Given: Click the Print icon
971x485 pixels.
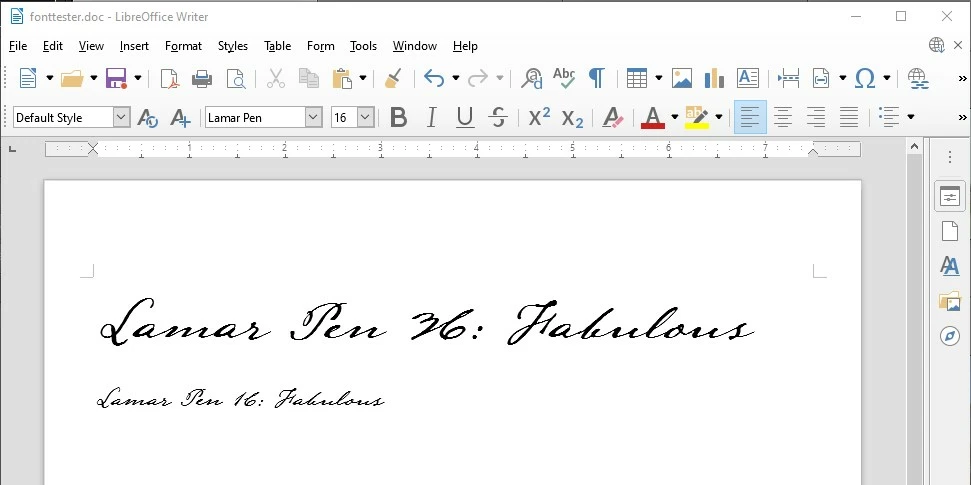Looking at the screenshot, I should point(202,79).
